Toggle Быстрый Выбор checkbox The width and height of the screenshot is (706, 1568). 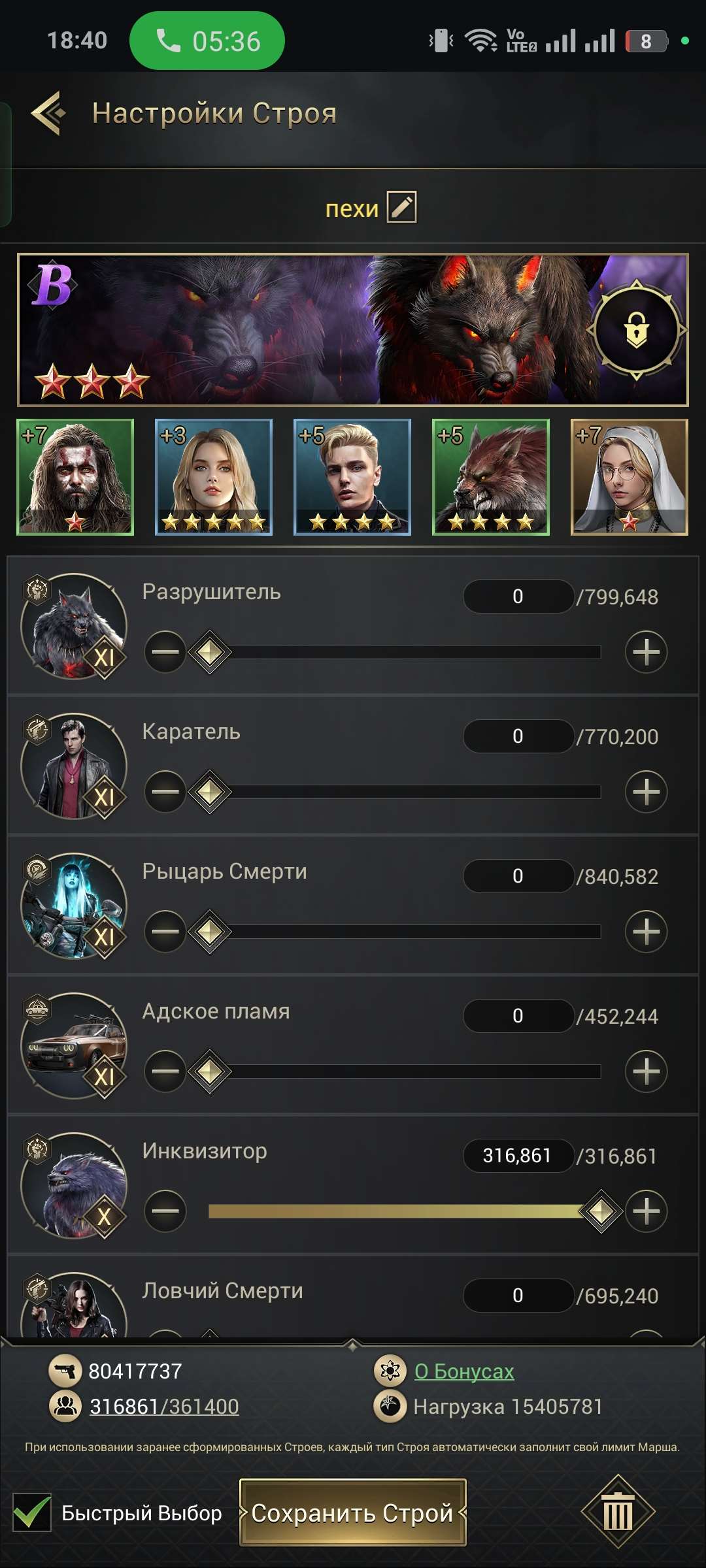(x=32, y=1512)
